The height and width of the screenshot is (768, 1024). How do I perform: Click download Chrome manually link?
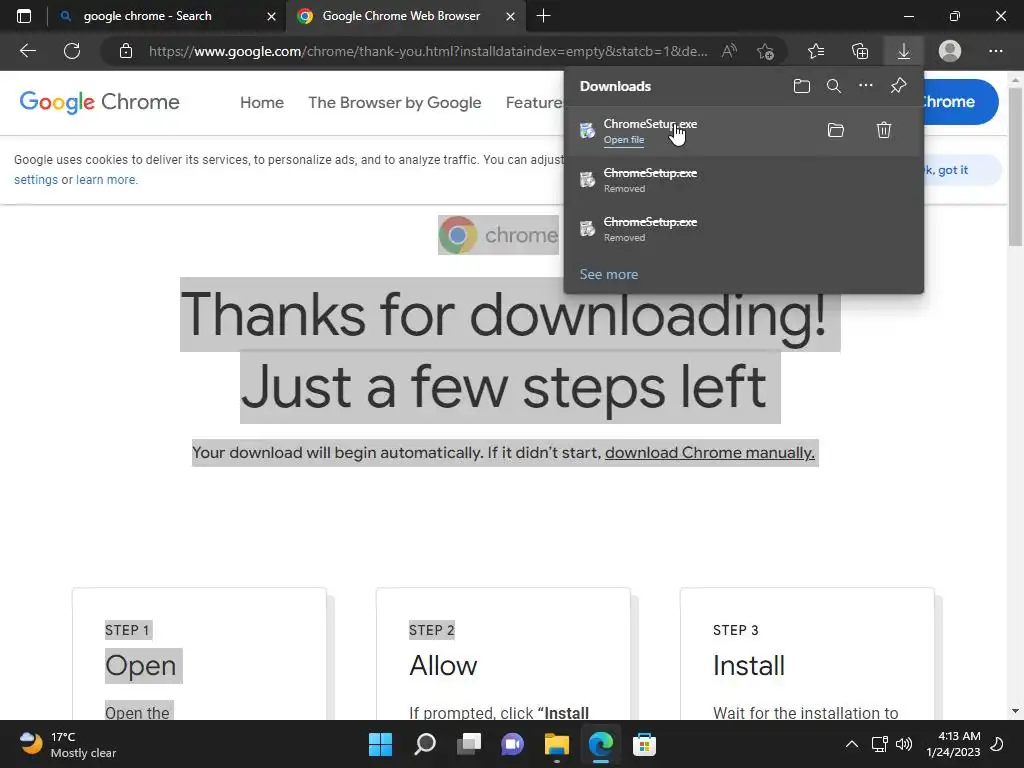710,453
